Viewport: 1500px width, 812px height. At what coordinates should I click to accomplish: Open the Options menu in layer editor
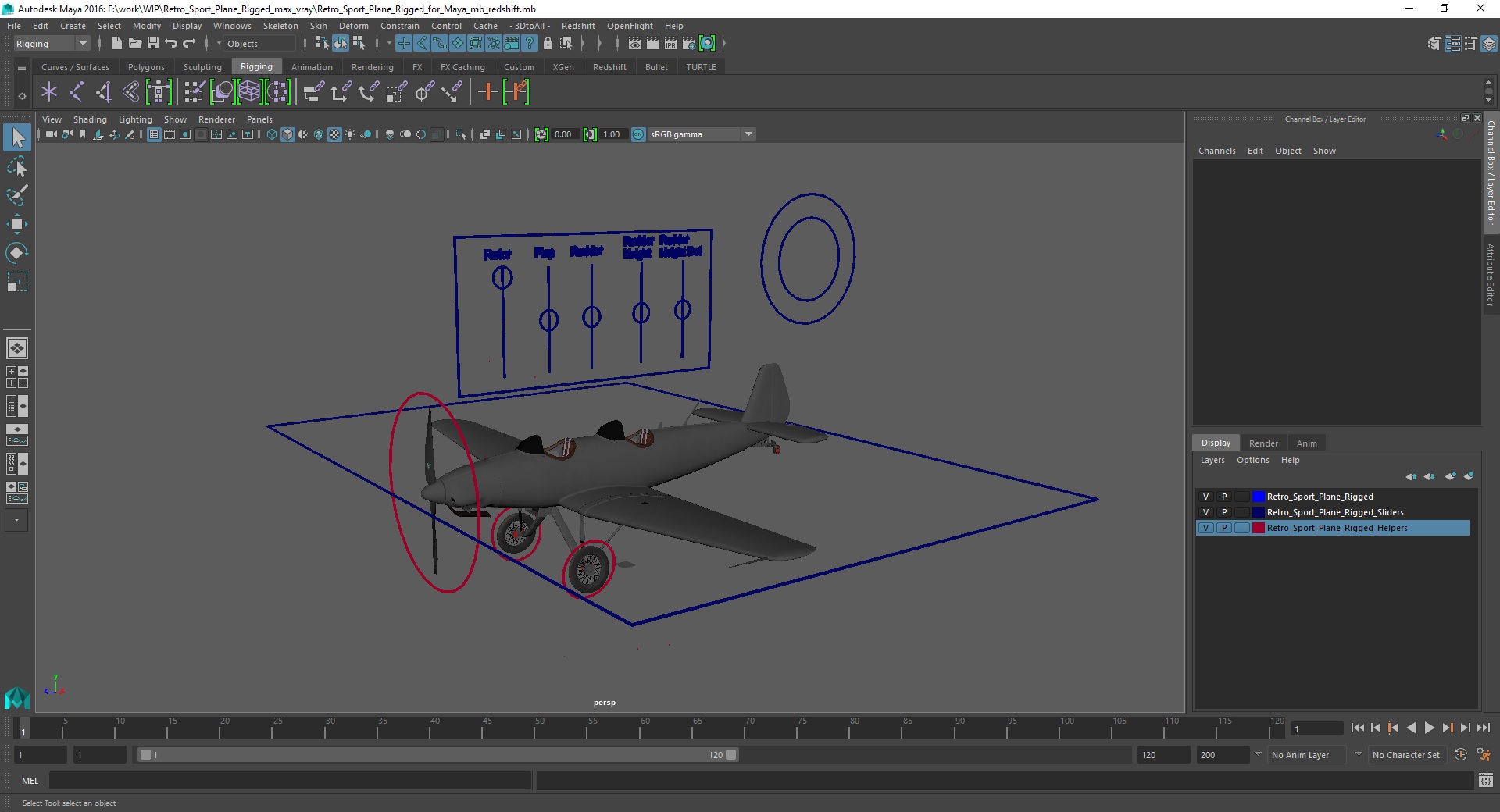[x=1252, y=460]
